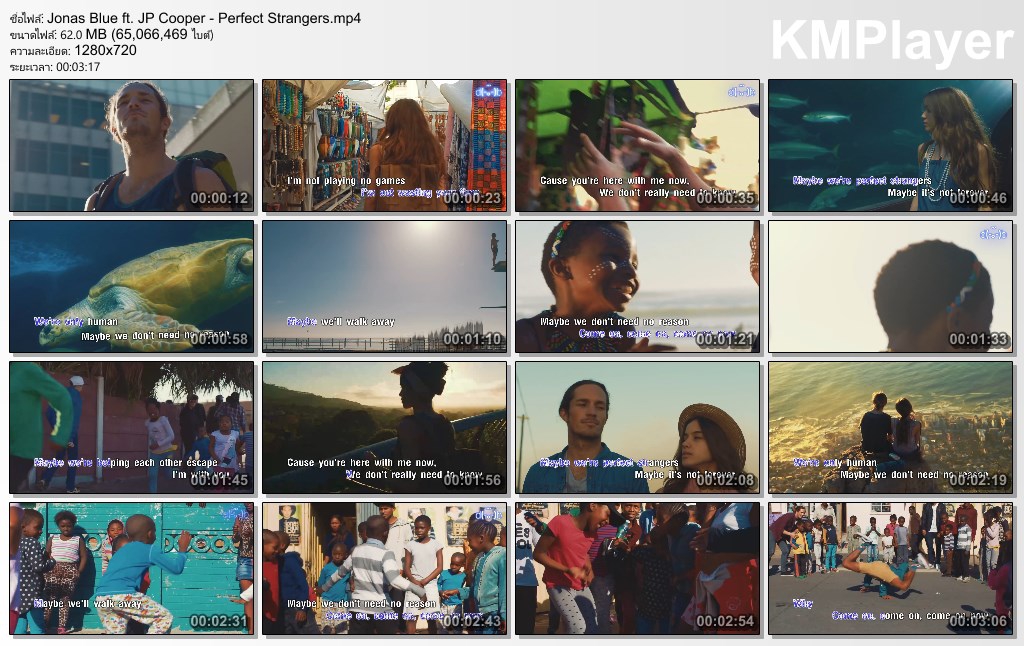Click the breakdancer thumbnail at 00:03:06

[x=891, y=568]
